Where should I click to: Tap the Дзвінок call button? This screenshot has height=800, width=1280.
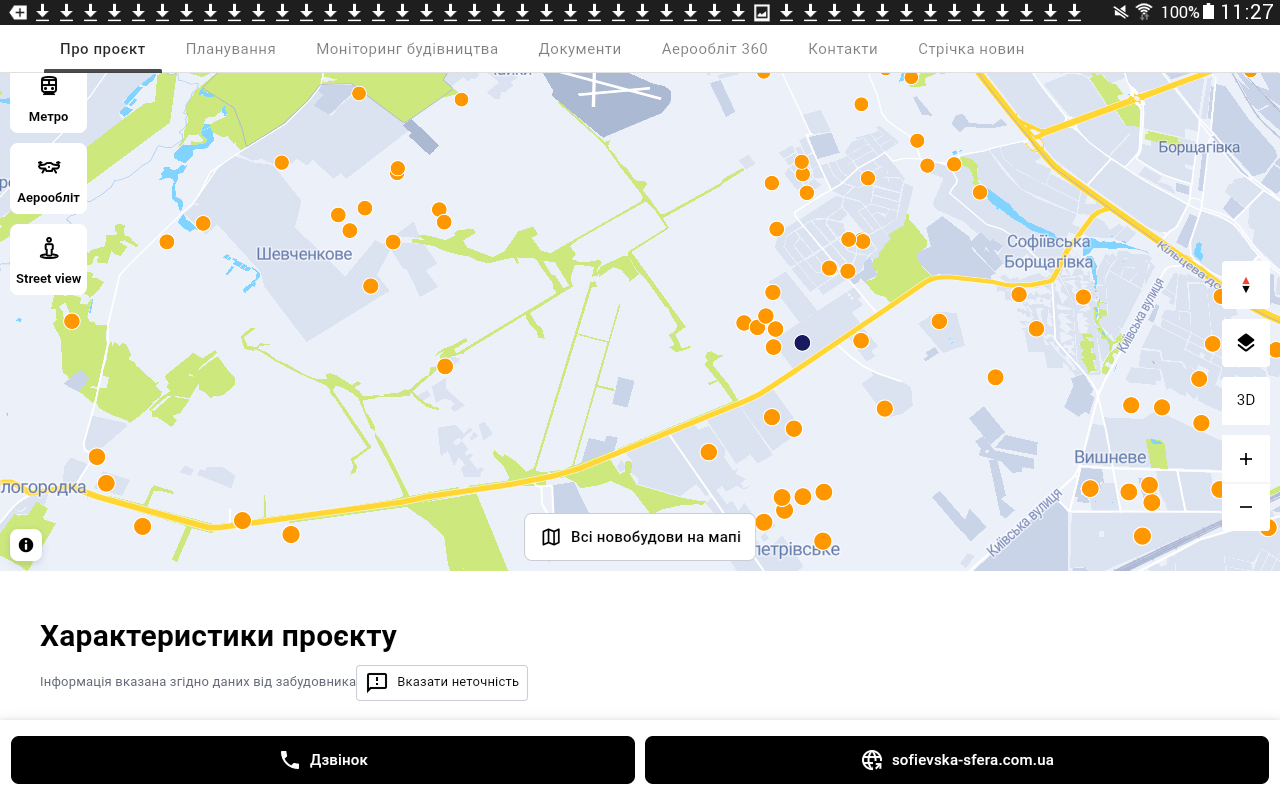coord(323,760)
